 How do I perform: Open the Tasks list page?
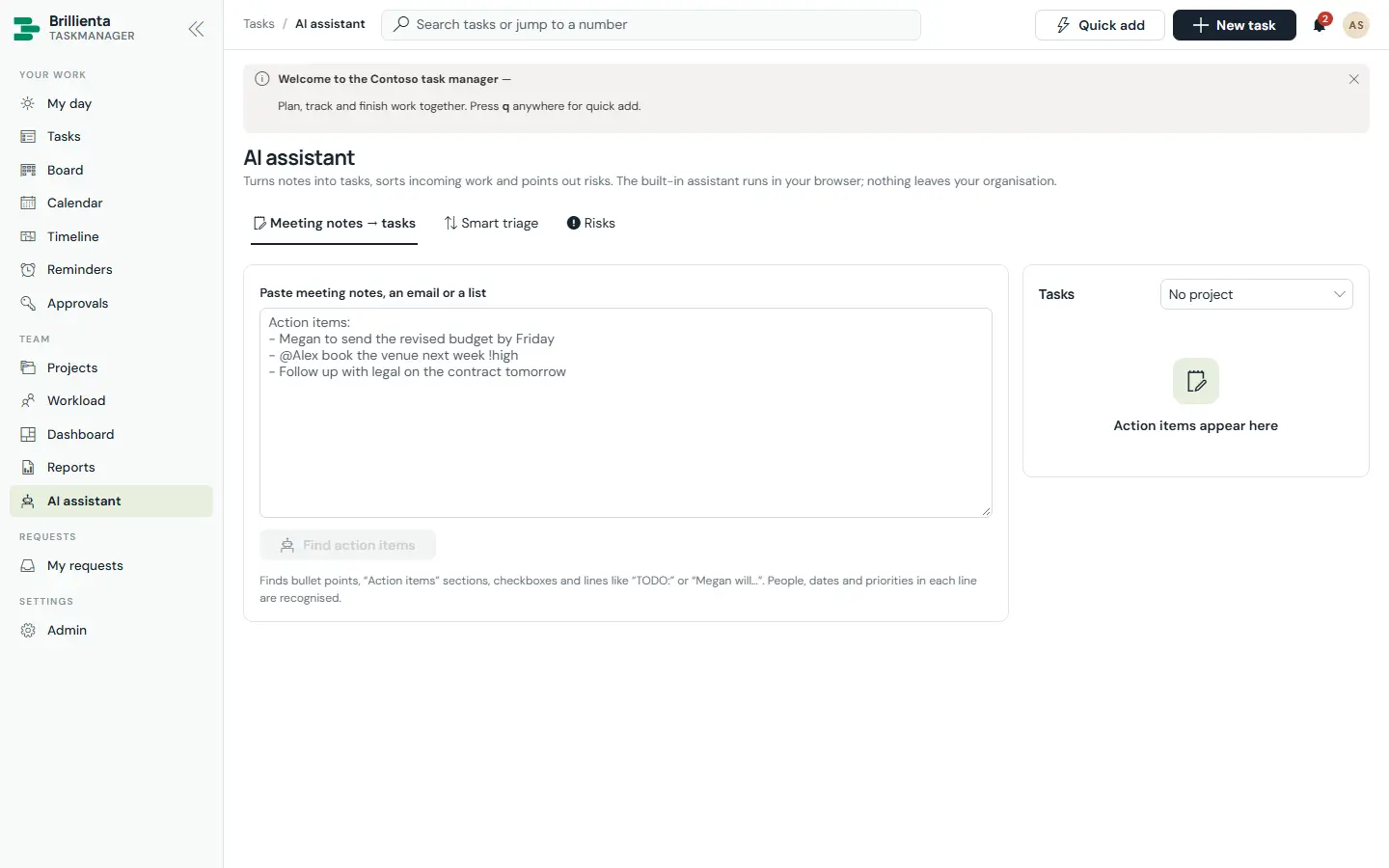pyautogui.click(x=111, y=137)
